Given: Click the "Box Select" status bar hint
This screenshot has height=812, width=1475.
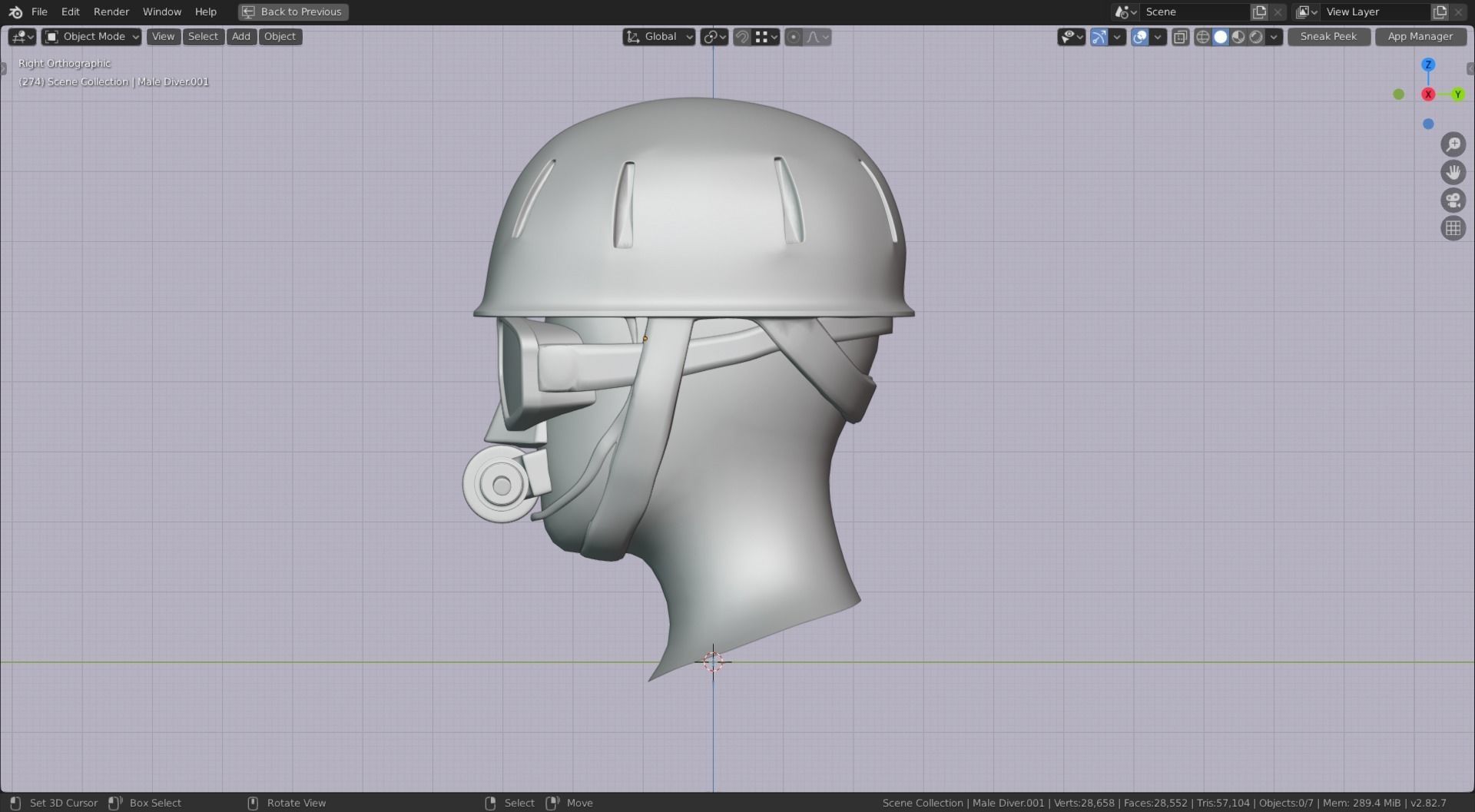Looking at the screenshot, I should pyautogui.click(x=155, y=803).
